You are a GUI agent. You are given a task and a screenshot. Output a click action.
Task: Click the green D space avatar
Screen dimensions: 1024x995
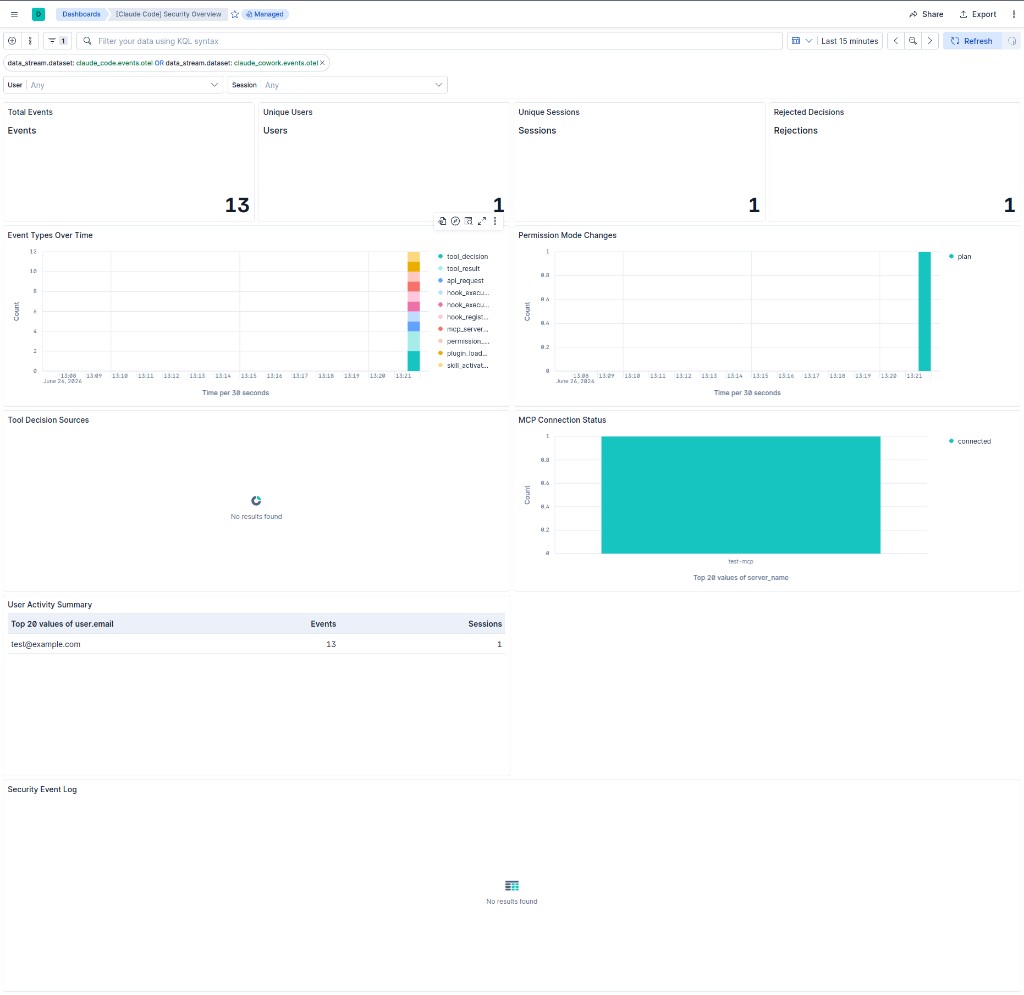pyautogui.click(x=39, y=14)
